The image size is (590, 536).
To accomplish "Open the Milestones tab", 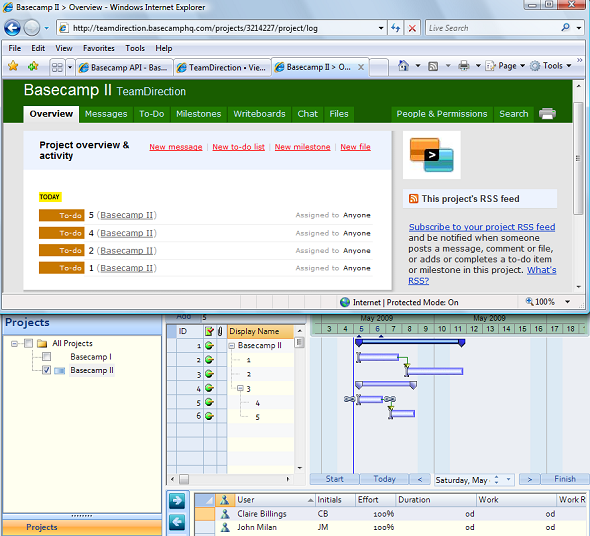I will [x=199, y=114].
